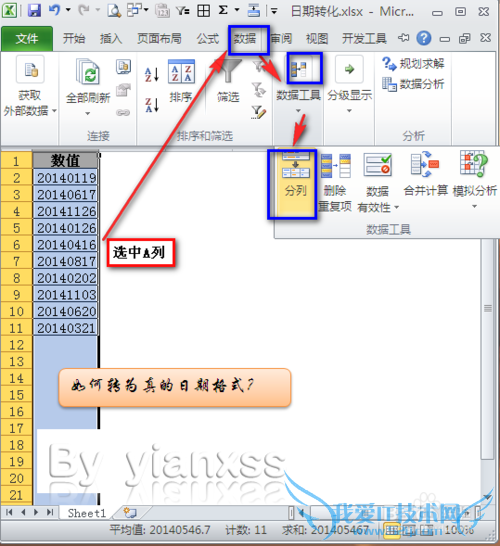Insert new worksheet tab icon

[130, 513]
